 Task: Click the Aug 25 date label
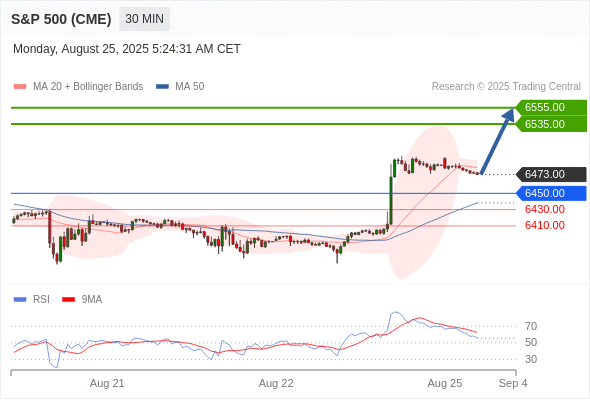click(x=445, y=383)
